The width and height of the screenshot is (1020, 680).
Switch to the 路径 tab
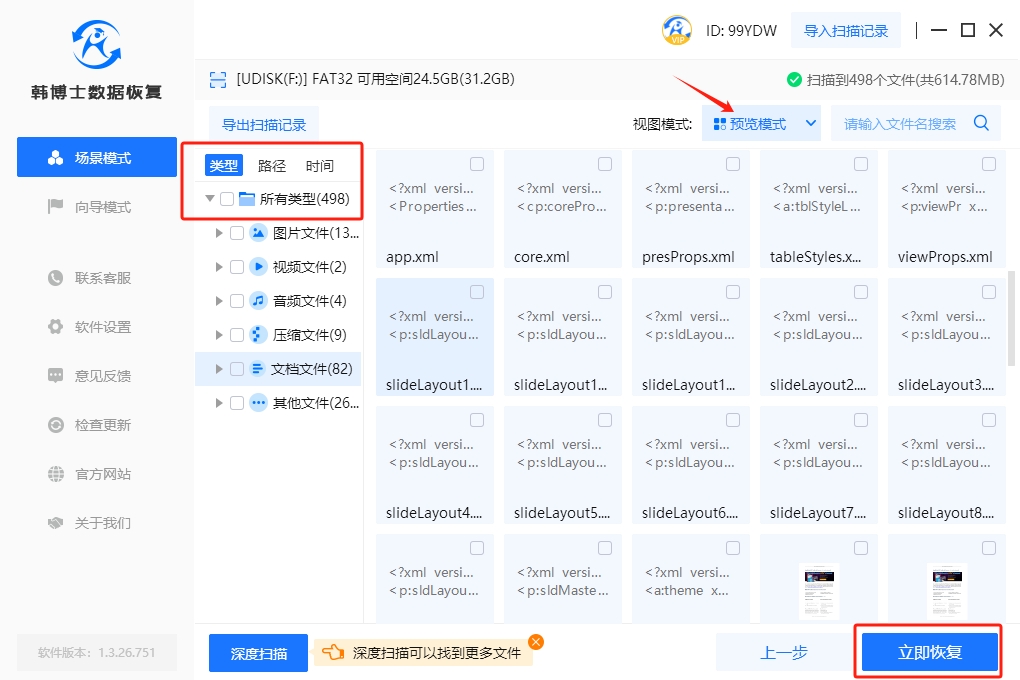pyautogui.click(x=272, y=166)
